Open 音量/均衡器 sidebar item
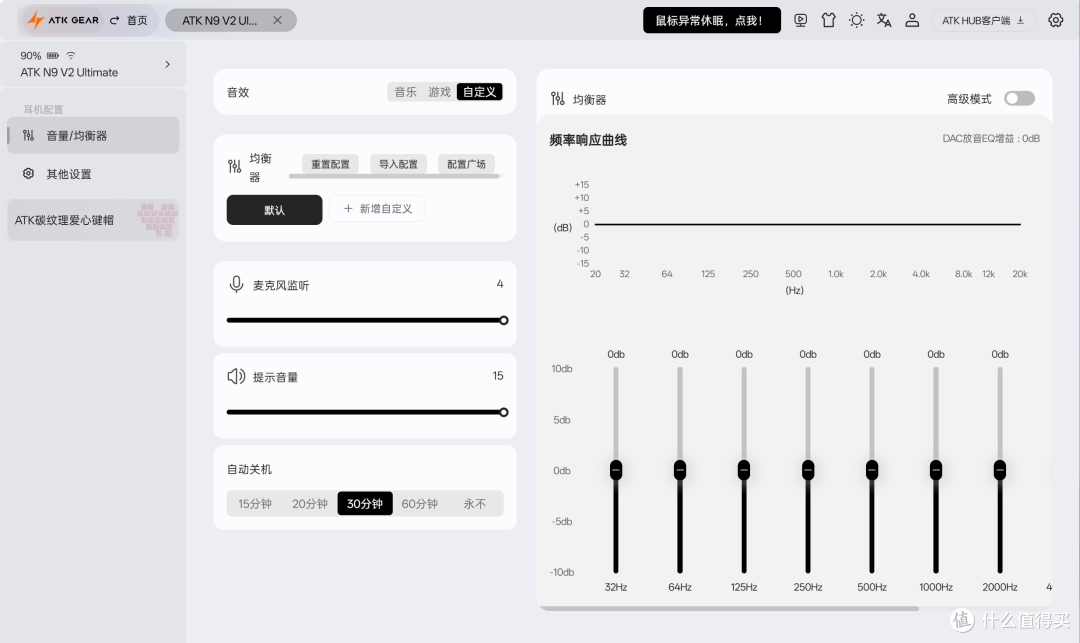The height and width of the screenshot is (643, 1080). point(93,136)
